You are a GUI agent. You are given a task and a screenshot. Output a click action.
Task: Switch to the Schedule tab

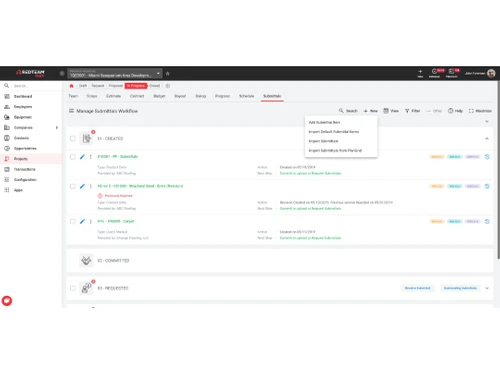(246, 96)
